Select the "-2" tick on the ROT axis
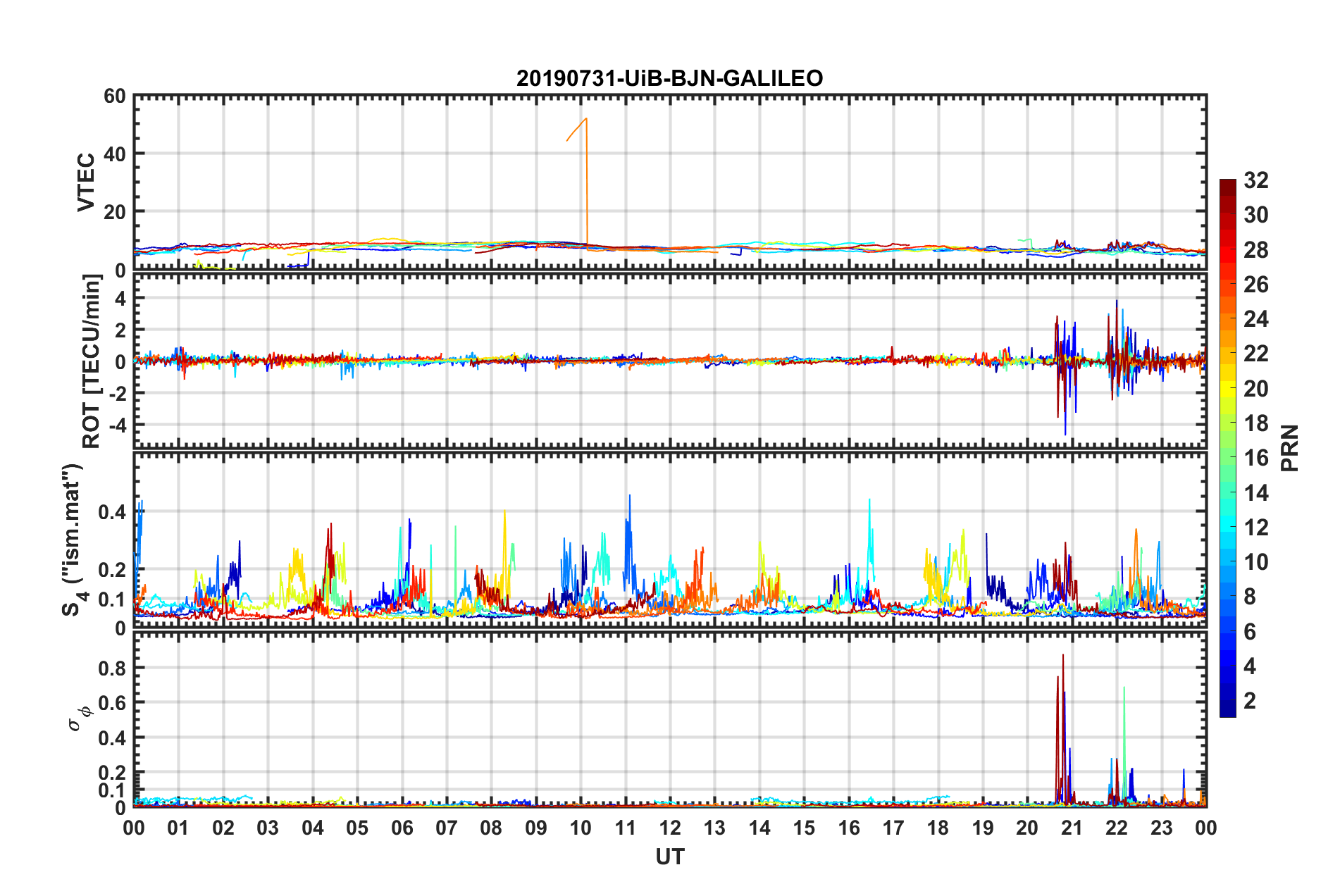Screen dimensions: 1340x896 point(117,393)
